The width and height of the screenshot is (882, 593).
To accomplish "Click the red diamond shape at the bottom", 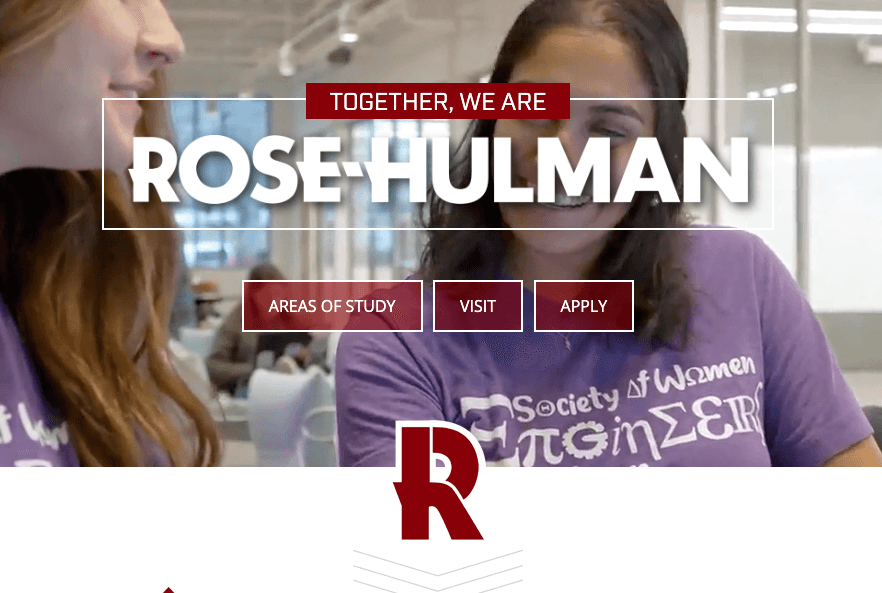I will (168, 590).
